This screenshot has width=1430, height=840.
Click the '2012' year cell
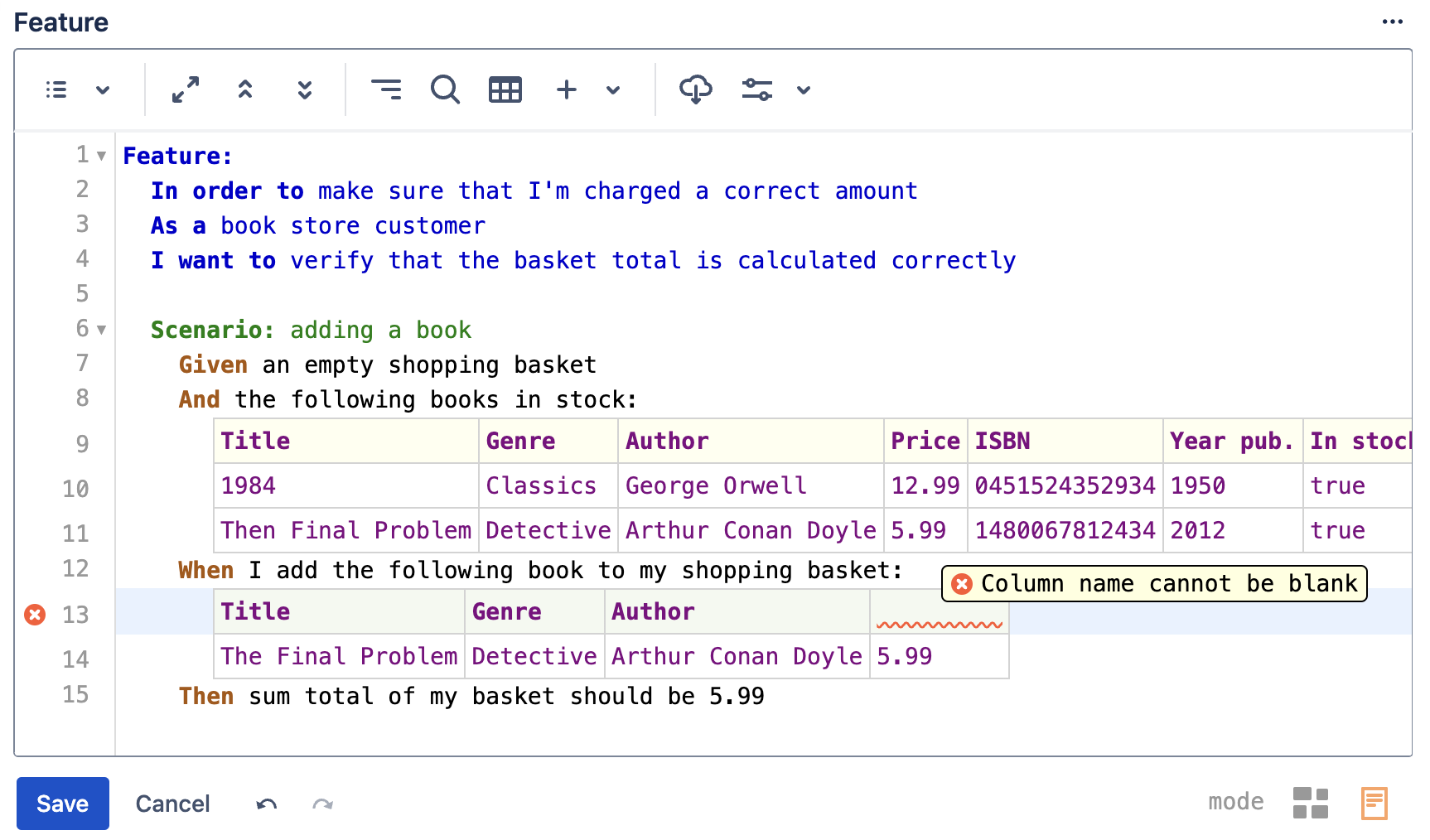[x=1233, y=530]
